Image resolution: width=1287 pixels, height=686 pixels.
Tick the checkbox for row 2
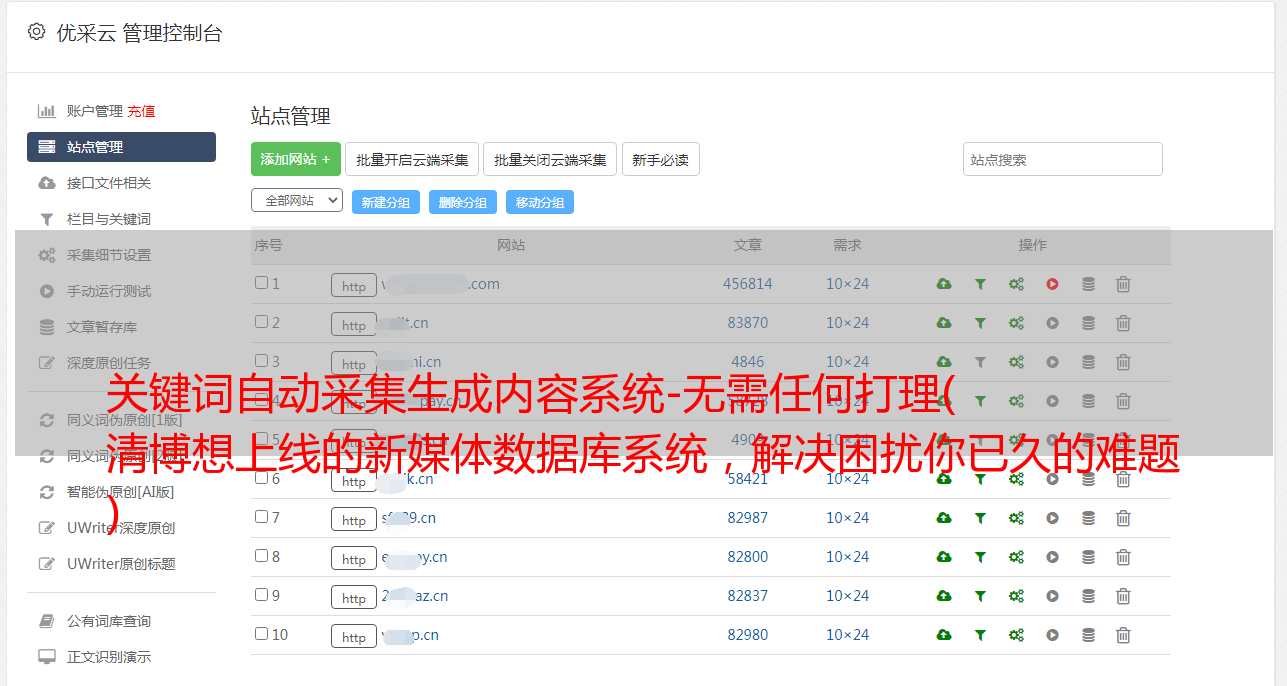(261, 322)
